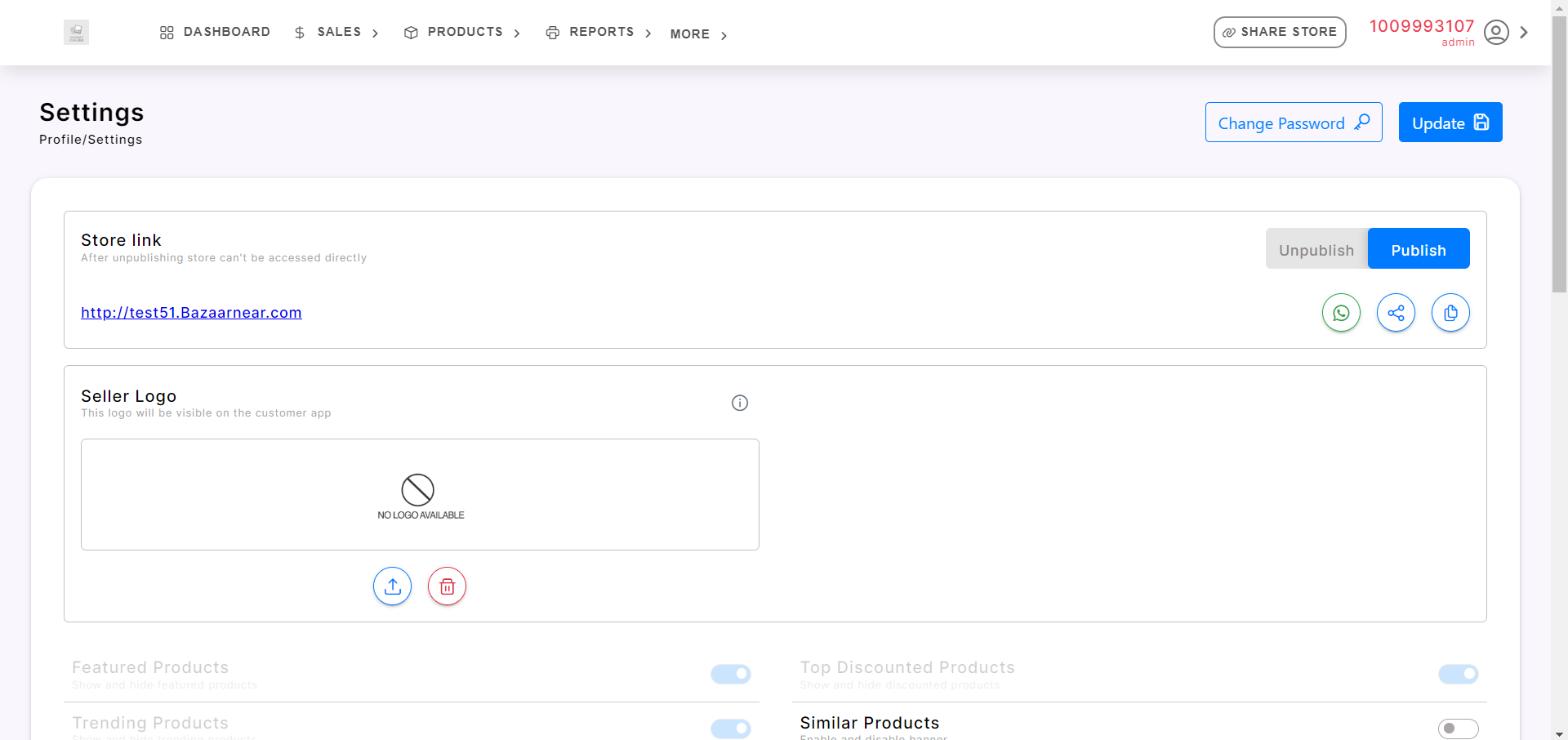Copy the store link with clipboard icon
The width and height of the screenshot is (1568, 740).
point(1450,313)
